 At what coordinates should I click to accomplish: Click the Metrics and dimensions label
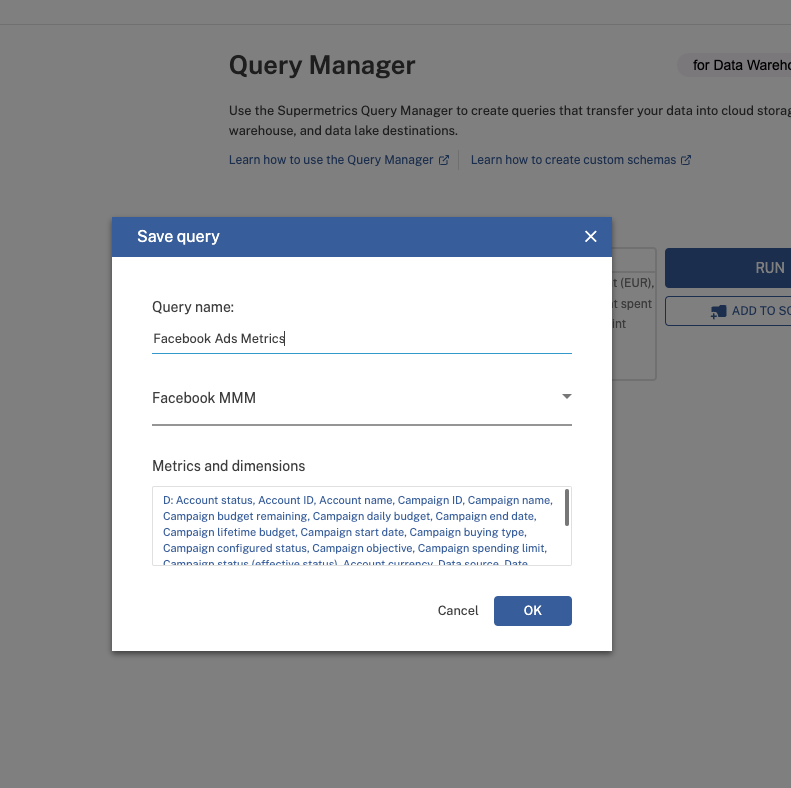(x=228, y=466)
